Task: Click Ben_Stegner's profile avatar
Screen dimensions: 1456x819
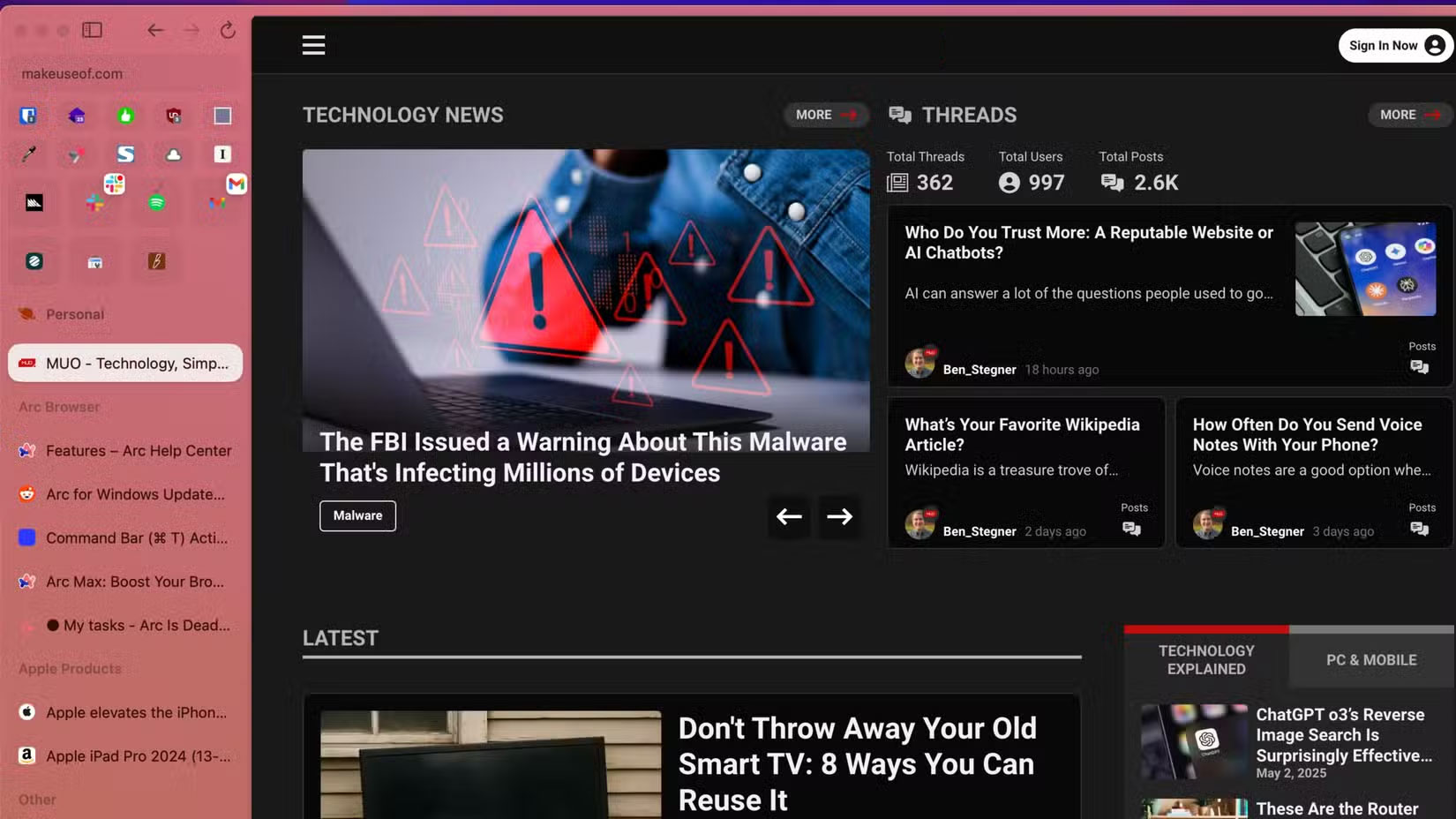Action: tap(920, 362)
